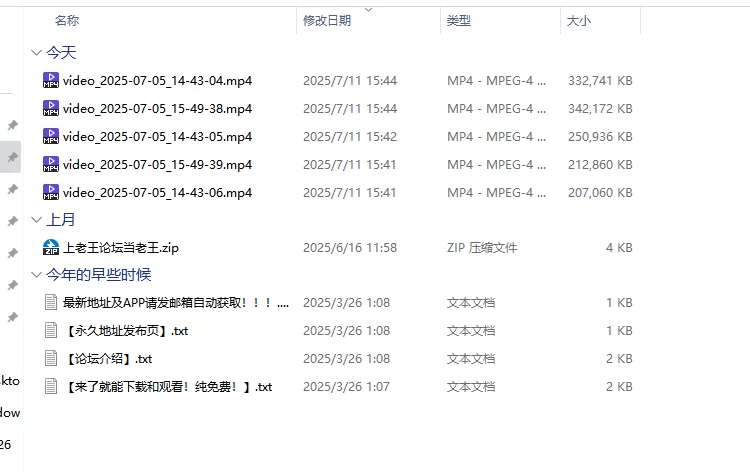Select file video_2025-07-05_15-49-38.mp4
The width and height of the screenshot is (750, 472).
(157, 109)
